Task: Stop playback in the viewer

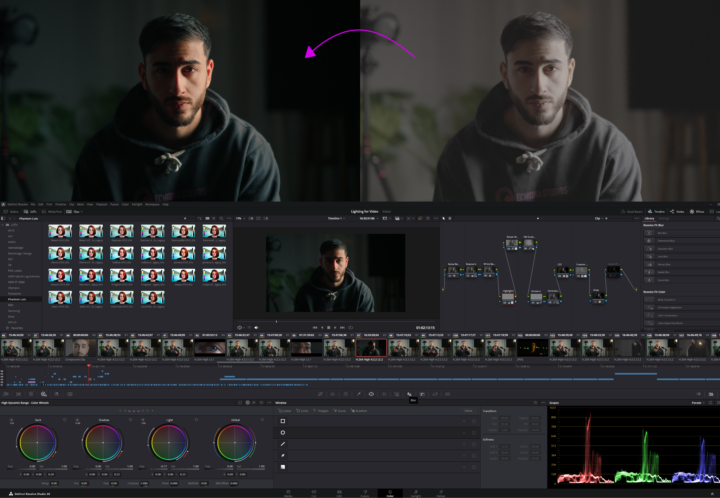Action: (328, 327)
